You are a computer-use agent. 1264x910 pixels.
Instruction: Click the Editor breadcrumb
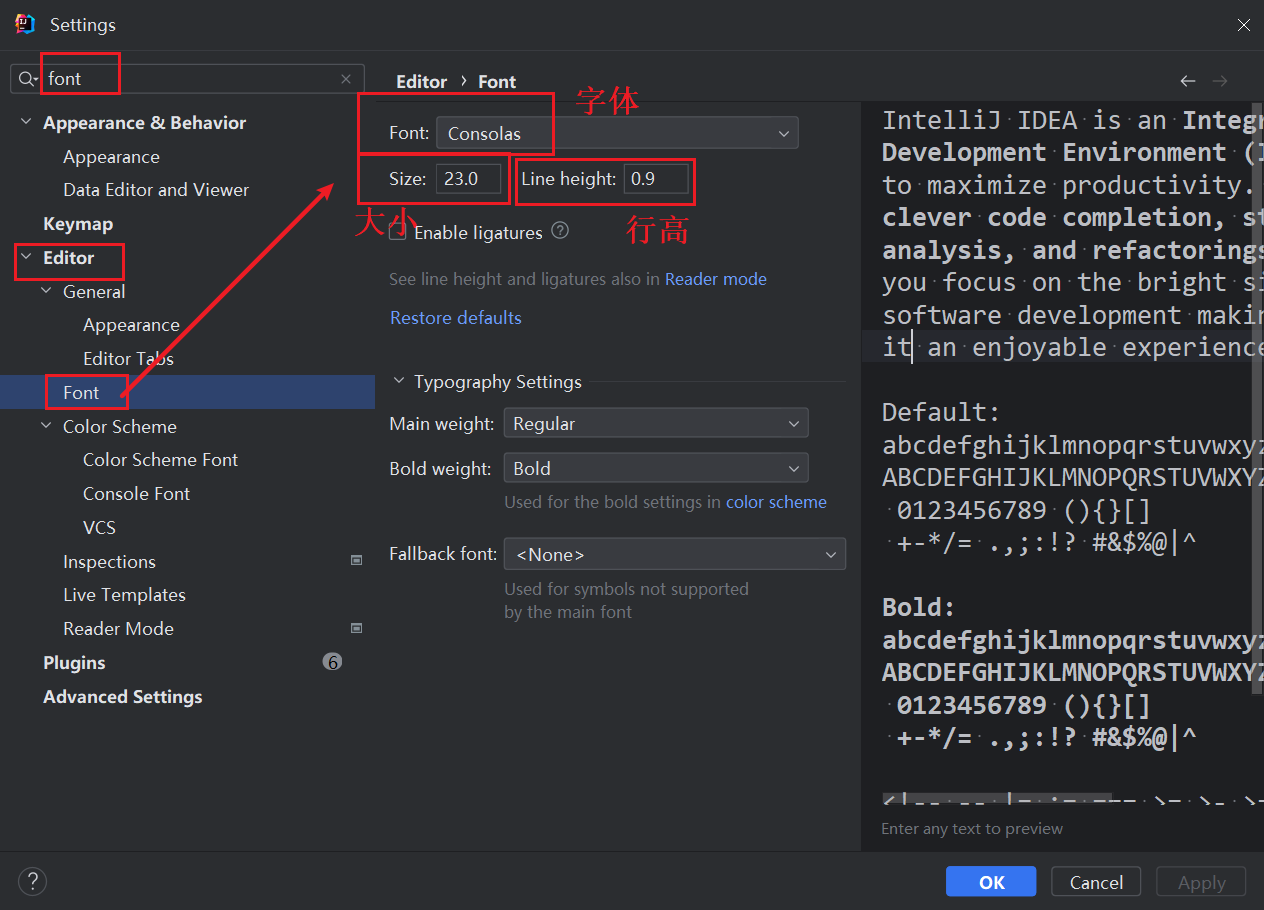tap(421, 82)
